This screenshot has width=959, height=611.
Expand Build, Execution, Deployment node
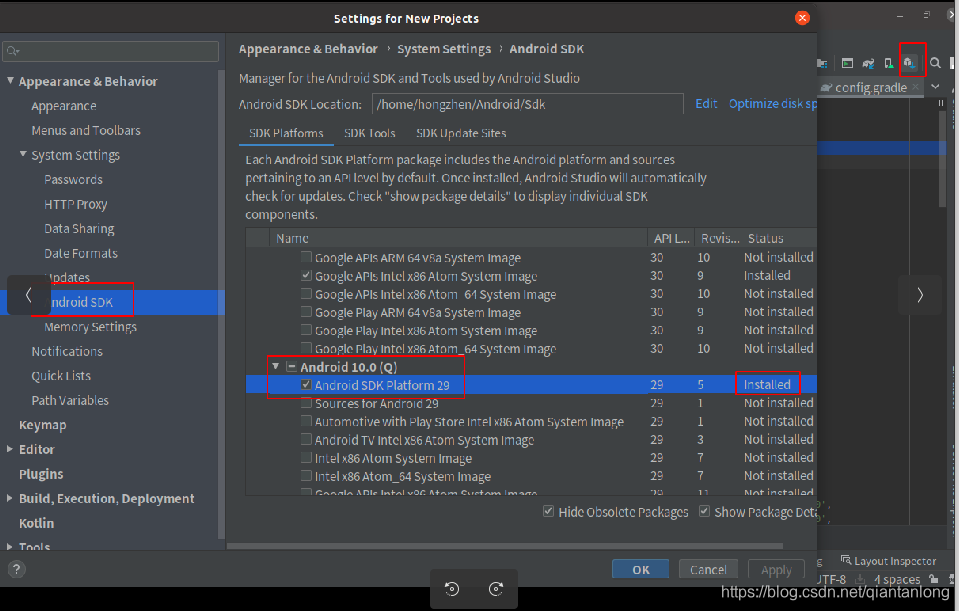[10, 498]
